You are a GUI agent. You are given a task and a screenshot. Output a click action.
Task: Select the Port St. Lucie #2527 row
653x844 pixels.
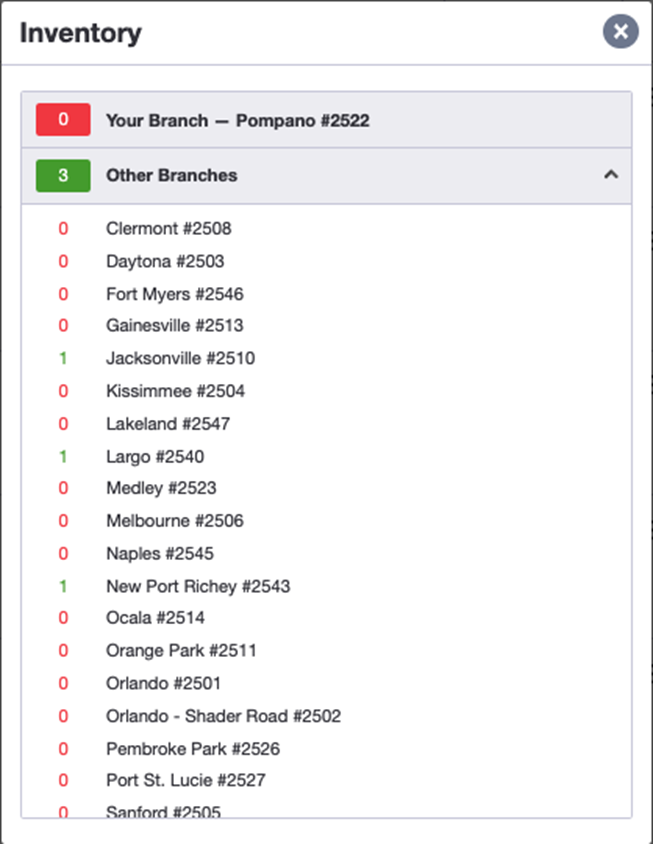[180, 780]
